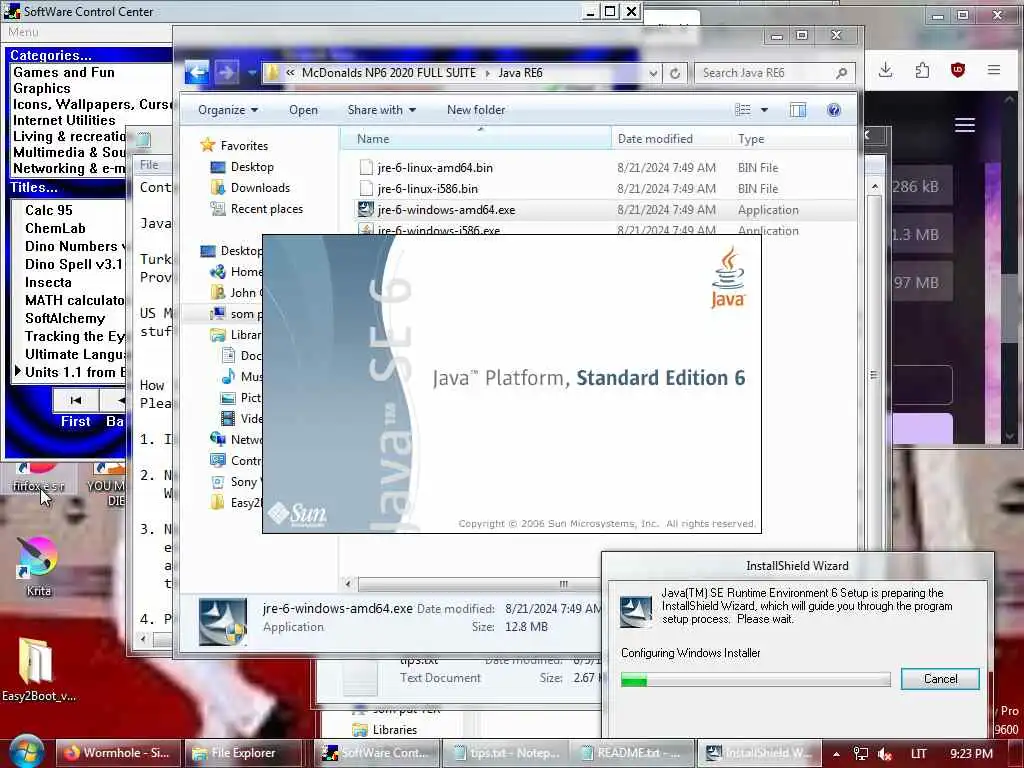
Task: Select ChemLab title
Action: (x=55, y=228)
